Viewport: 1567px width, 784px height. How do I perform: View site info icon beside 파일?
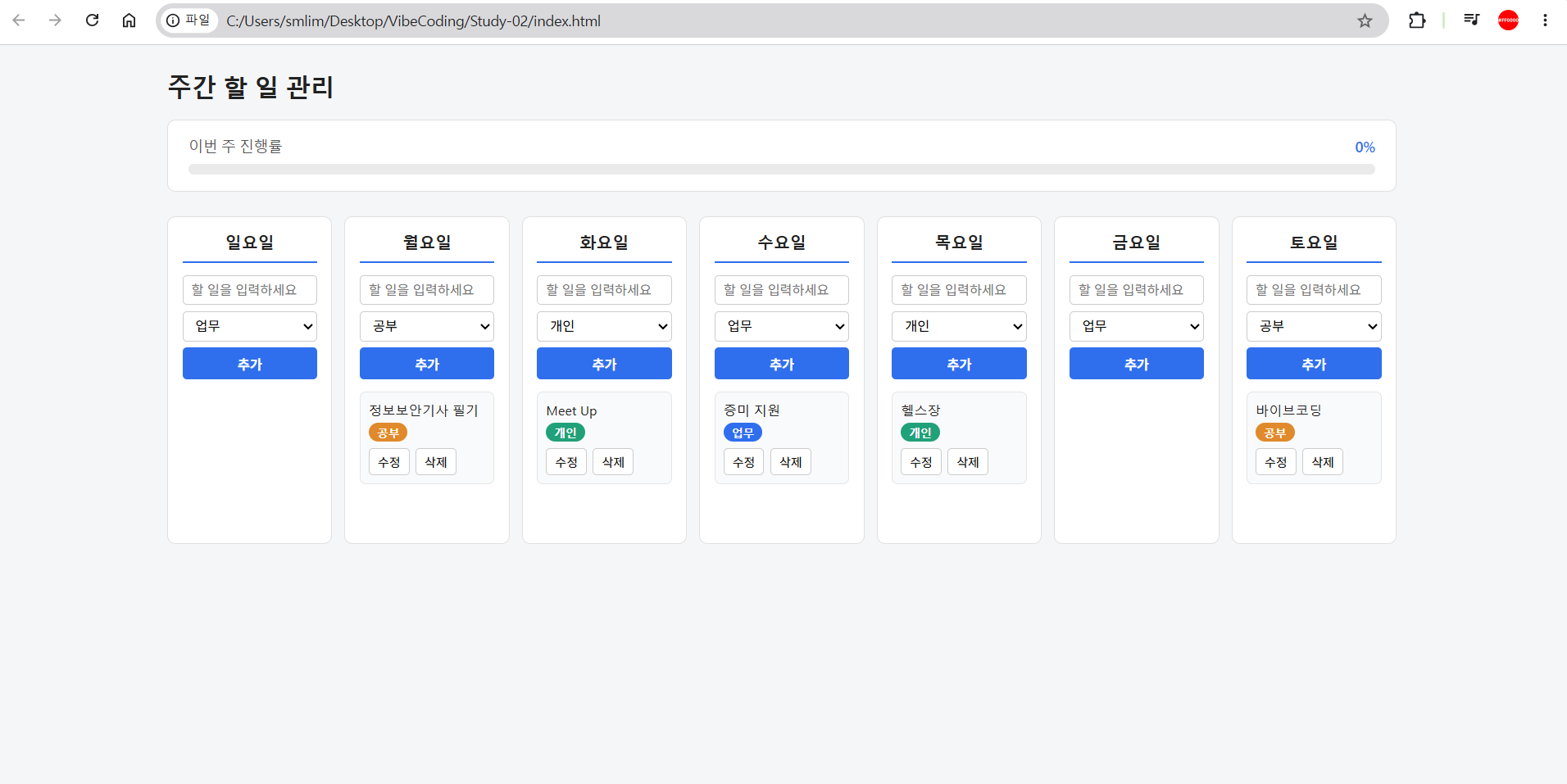pyautogui.click(x=173, y=20)
